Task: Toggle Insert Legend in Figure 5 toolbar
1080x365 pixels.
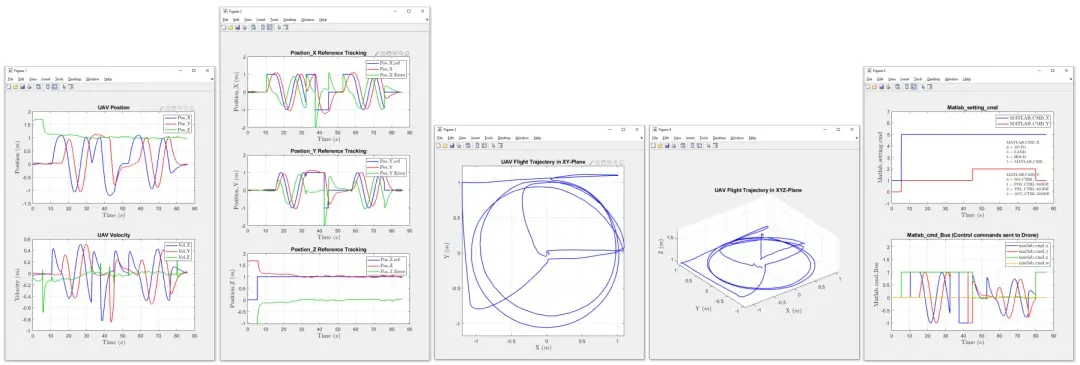Action: [x=913, y=87]
